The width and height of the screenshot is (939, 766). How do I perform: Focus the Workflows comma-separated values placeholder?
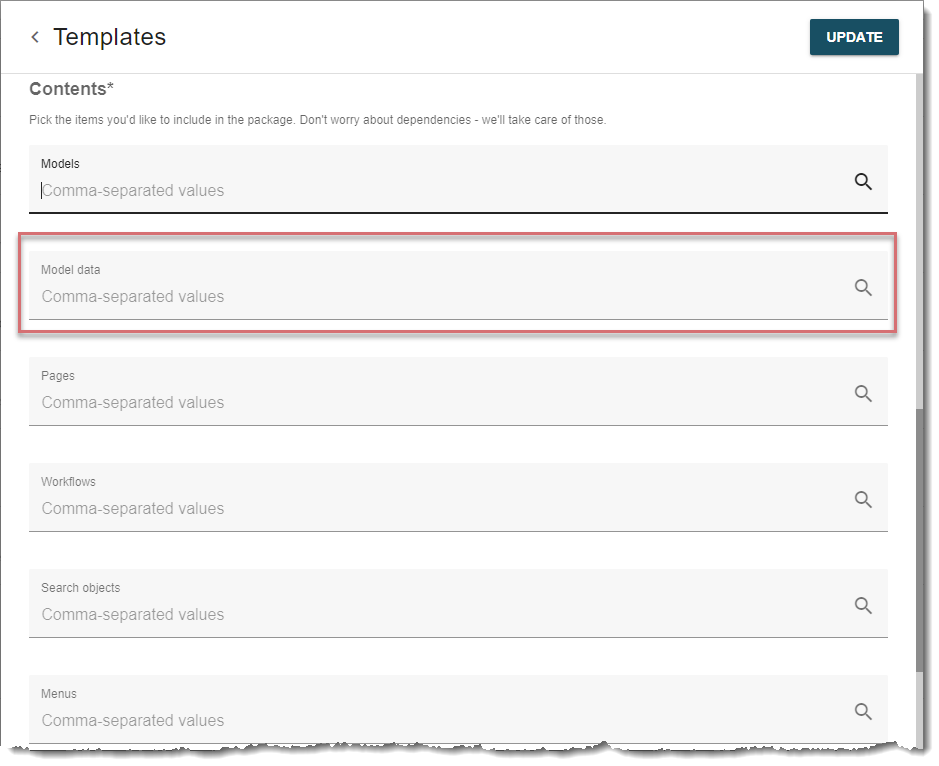coord(133,508)
